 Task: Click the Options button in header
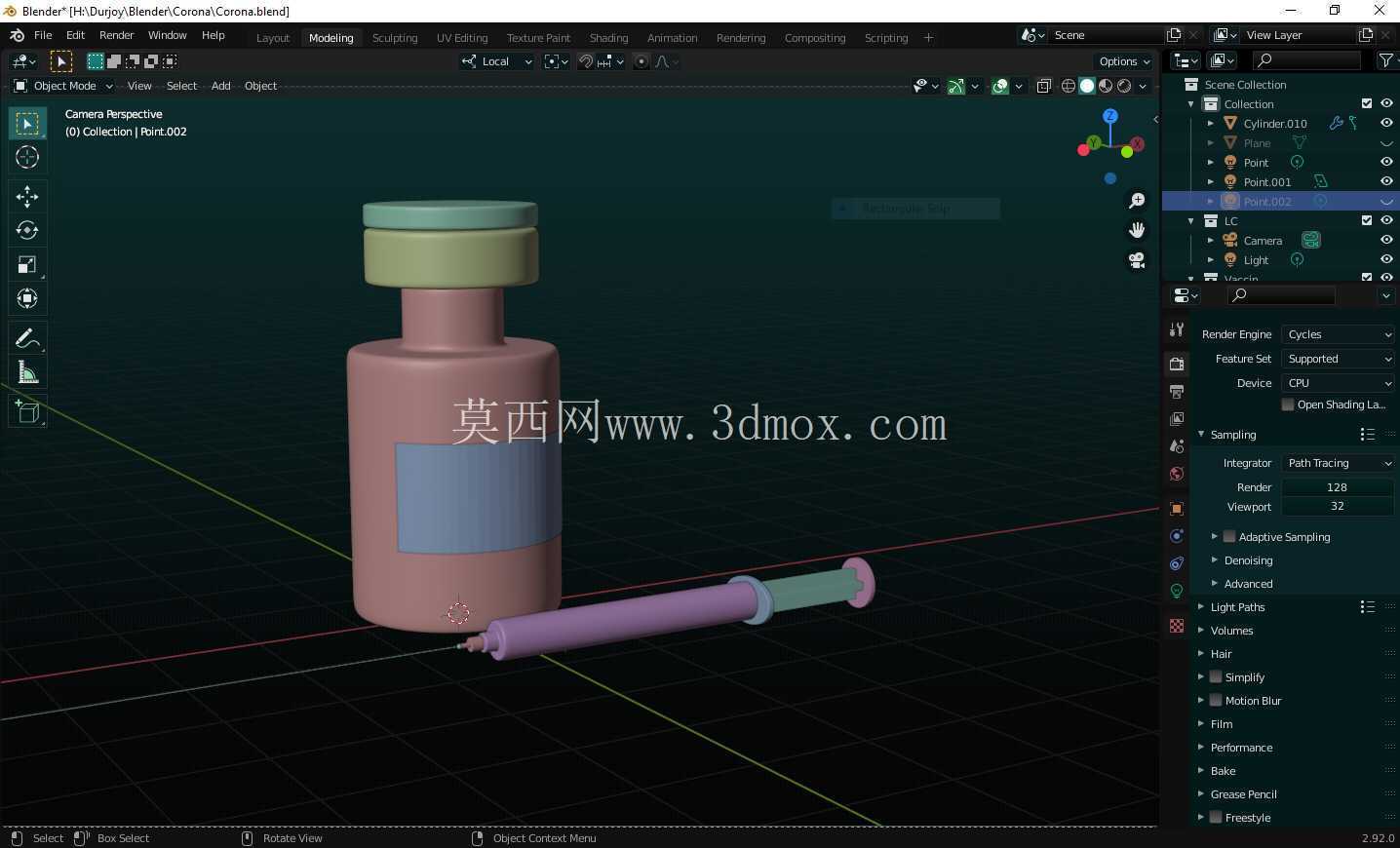pos(1124,61)
